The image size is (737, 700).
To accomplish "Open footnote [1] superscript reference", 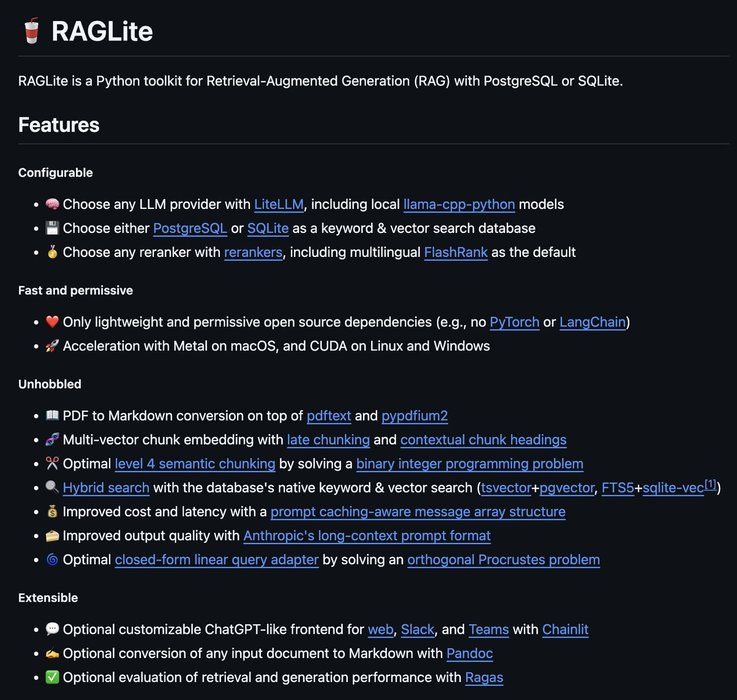I will (x=710, y=484).
